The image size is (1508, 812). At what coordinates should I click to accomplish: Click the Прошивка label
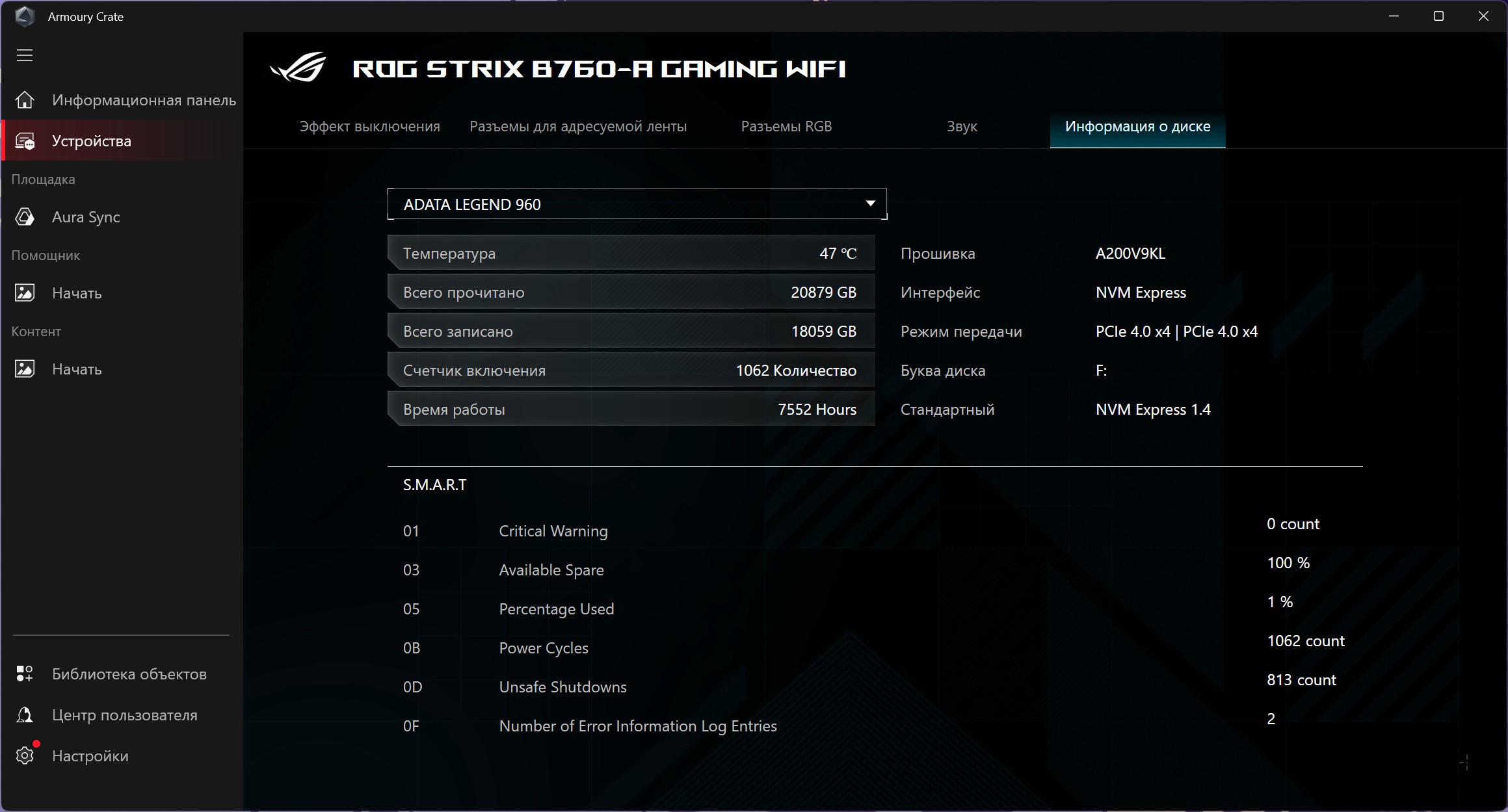[x=938, y=254]
